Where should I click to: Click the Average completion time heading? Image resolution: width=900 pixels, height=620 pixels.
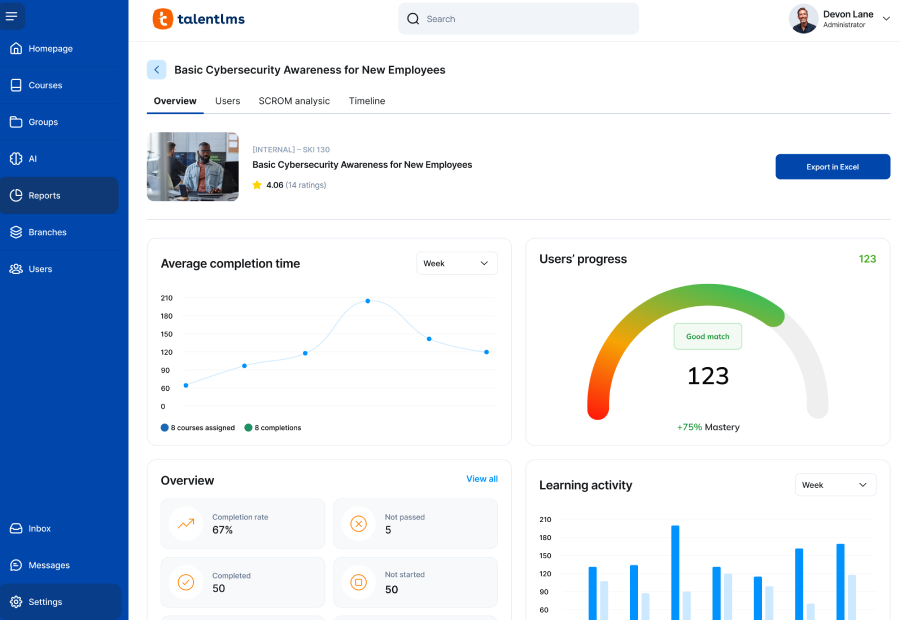click(230, 264)
